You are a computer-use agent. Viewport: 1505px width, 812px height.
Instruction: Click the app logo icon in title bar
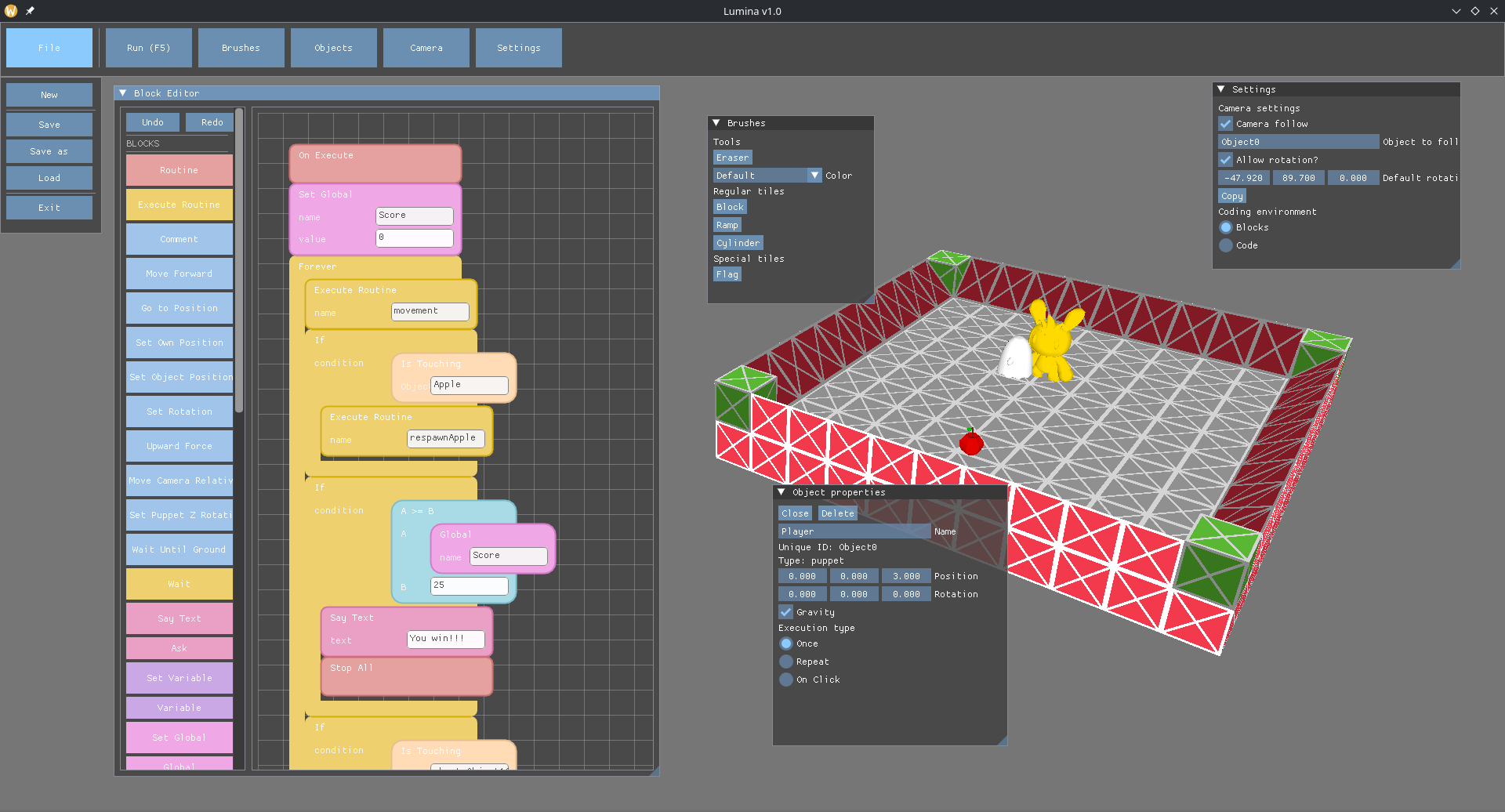coord(11,11)
